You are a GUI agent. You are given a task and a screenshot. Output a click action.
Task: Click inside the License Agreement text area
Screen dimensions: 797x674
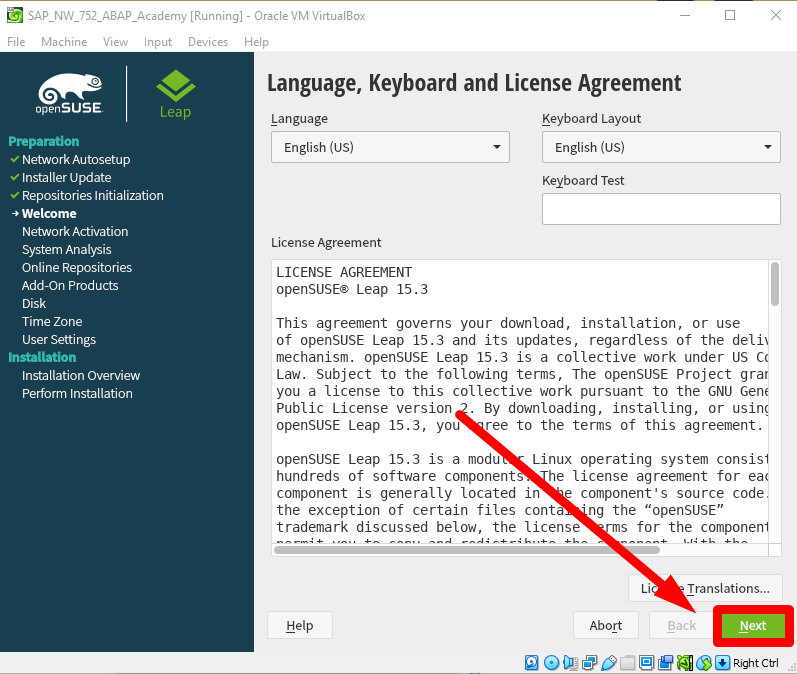tap(521, 402)
